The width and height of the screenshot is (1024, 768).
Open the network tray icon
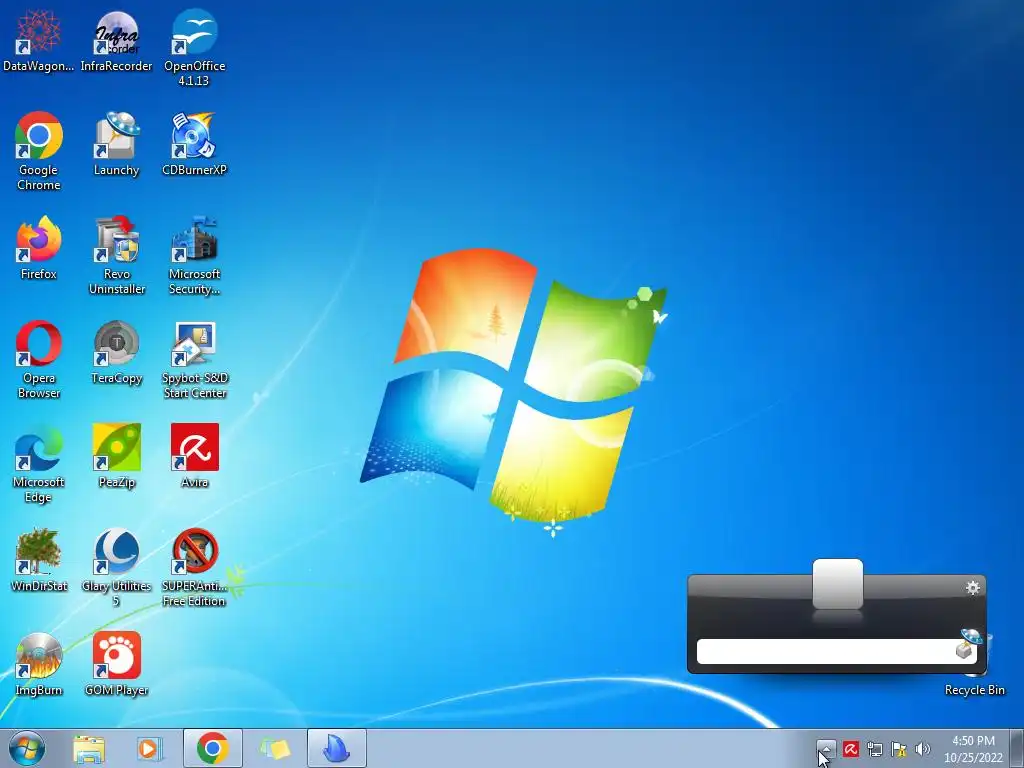coord(874,749)
